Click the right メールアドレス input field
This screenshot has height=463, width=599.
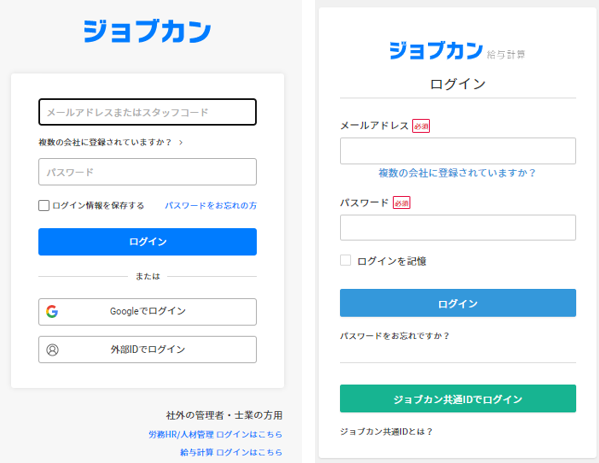click(x=458, y=151)
